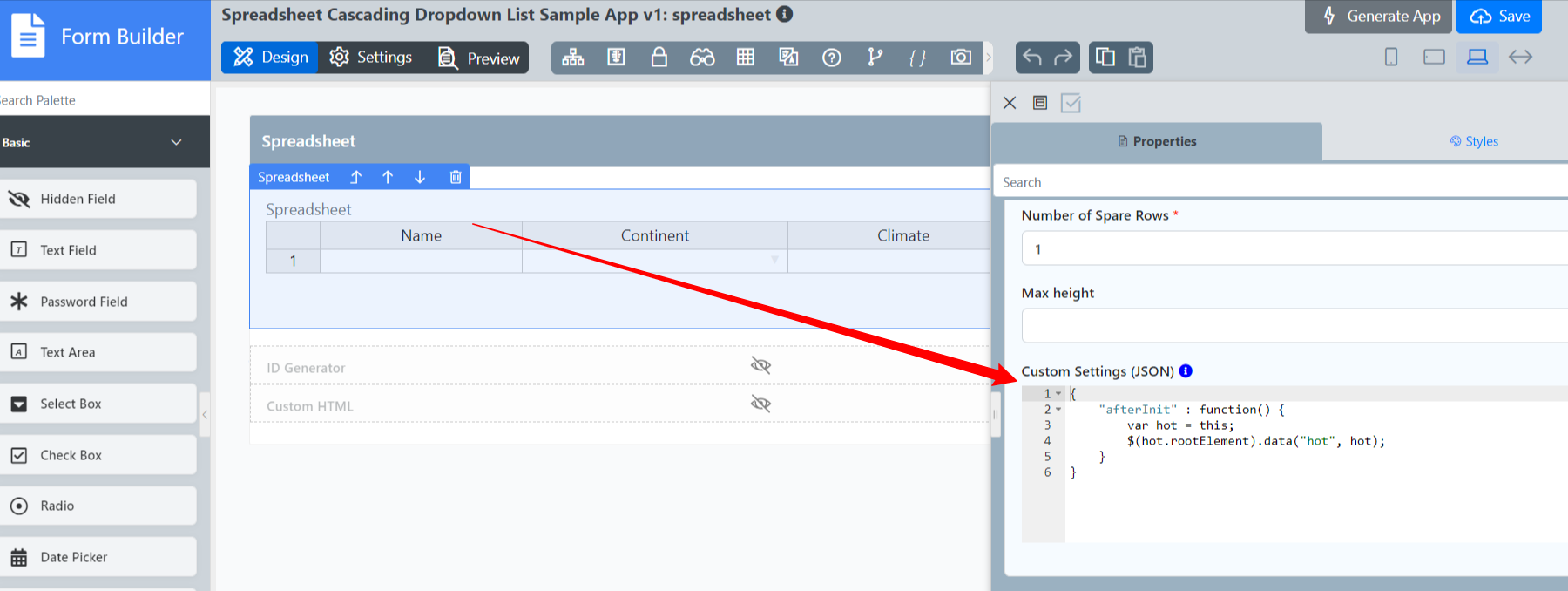Switch to the Styles tab
The height and width of the screenshot is (591, 1568).
click(1474, 141)
